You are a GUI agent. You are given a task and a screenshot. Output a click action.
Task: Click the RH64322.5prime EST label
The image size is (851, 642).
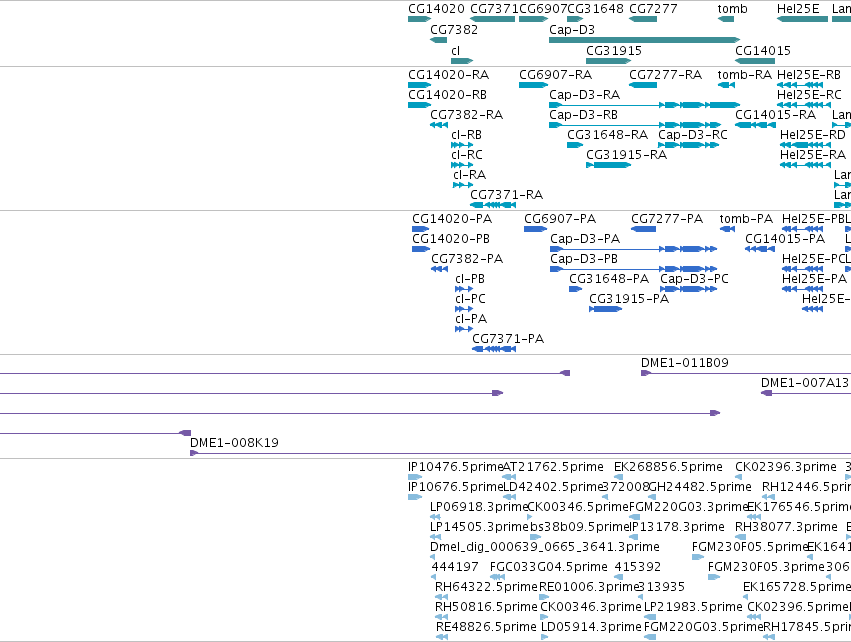[486, 587]
